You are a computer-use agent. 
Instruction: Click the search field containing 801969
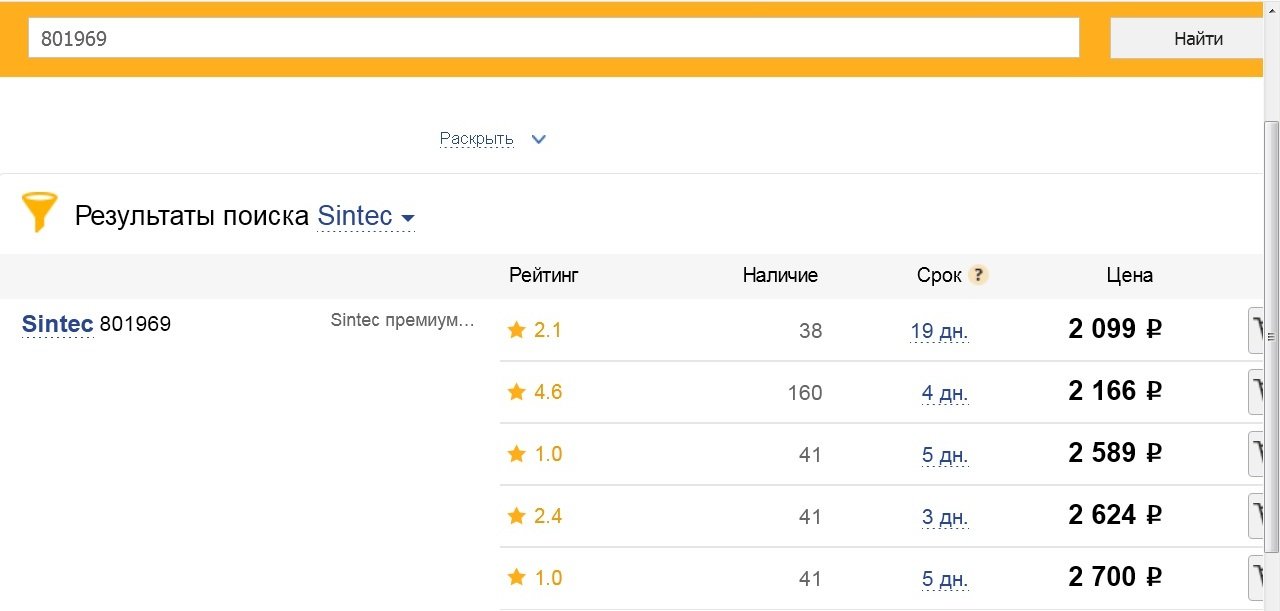coord(554,38)
